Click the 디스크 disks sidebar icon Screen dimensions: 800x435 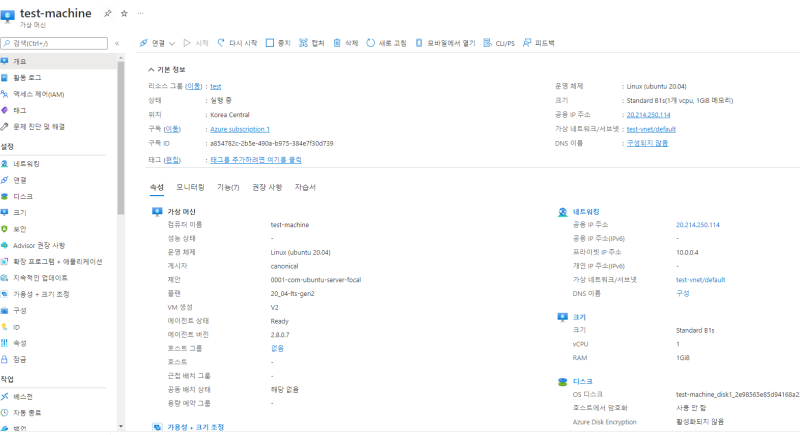click(5, 196)
